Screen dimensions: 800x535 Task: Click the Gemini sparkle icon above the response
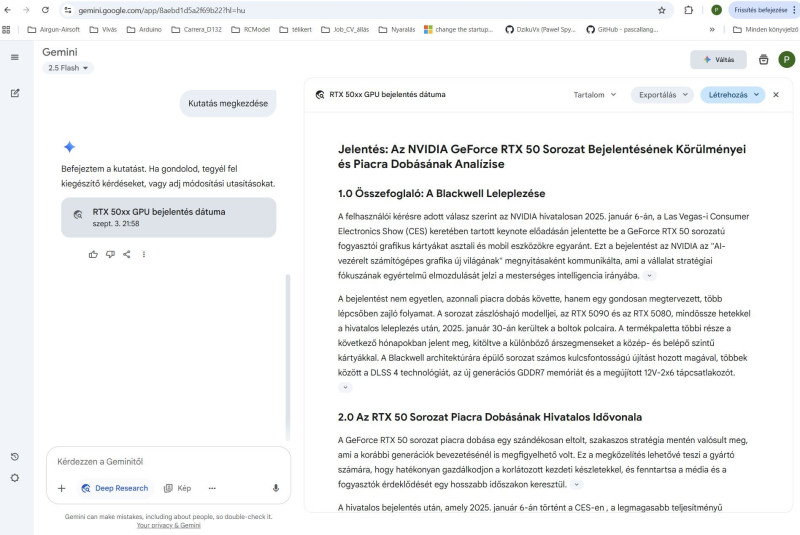coord(69,147)
